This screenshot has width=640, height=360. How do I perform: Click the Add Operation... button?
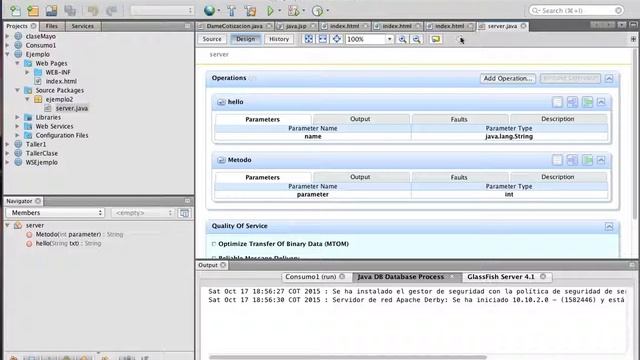[508, 78]
